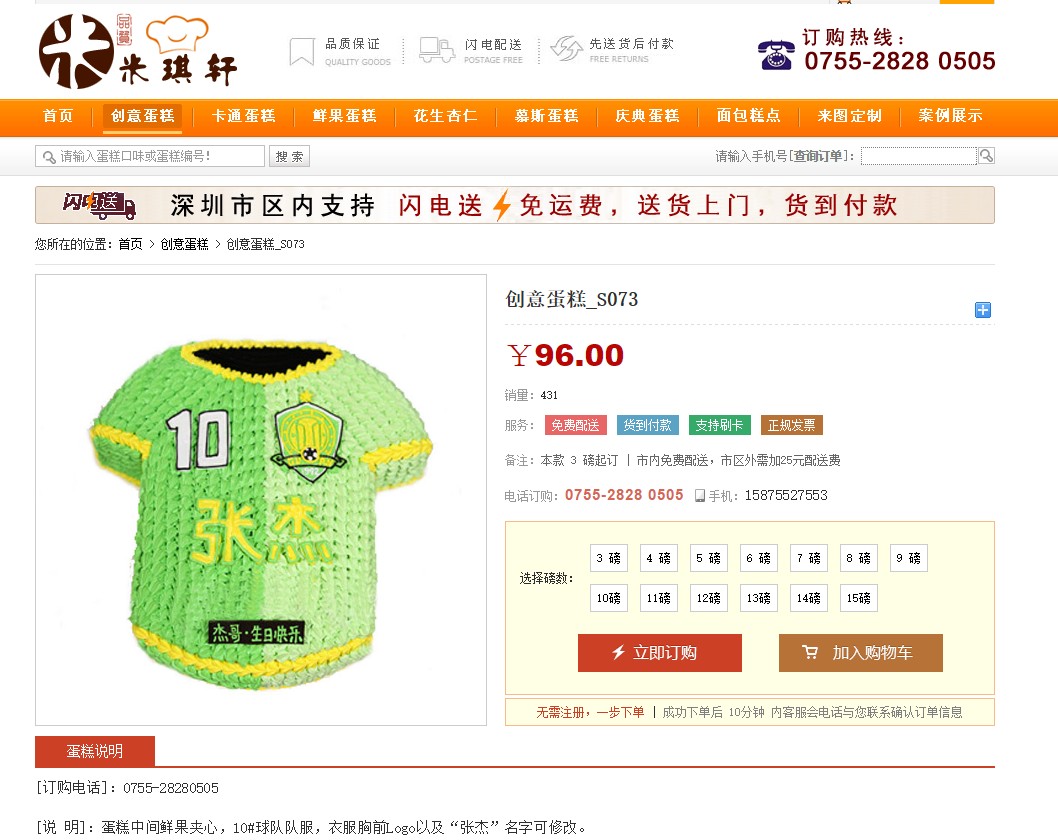Open the 卡通蛋糕 menu item

244,116
